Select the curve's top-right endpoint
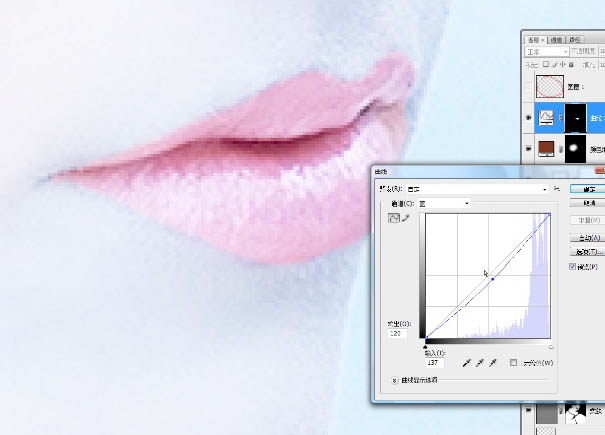Image resolution: width=605 pixels, height=435 pixels. 549,214
